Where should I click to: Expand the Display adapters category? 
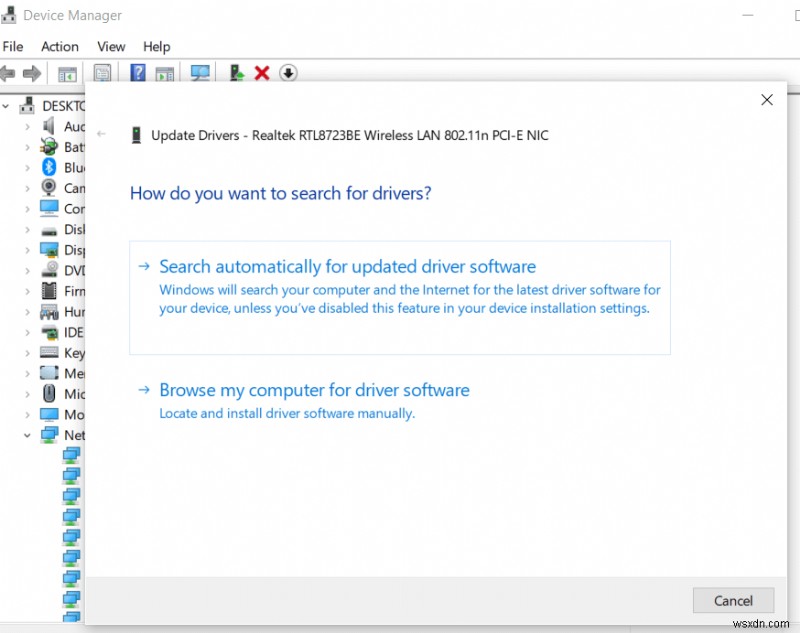tap(27, 249)
